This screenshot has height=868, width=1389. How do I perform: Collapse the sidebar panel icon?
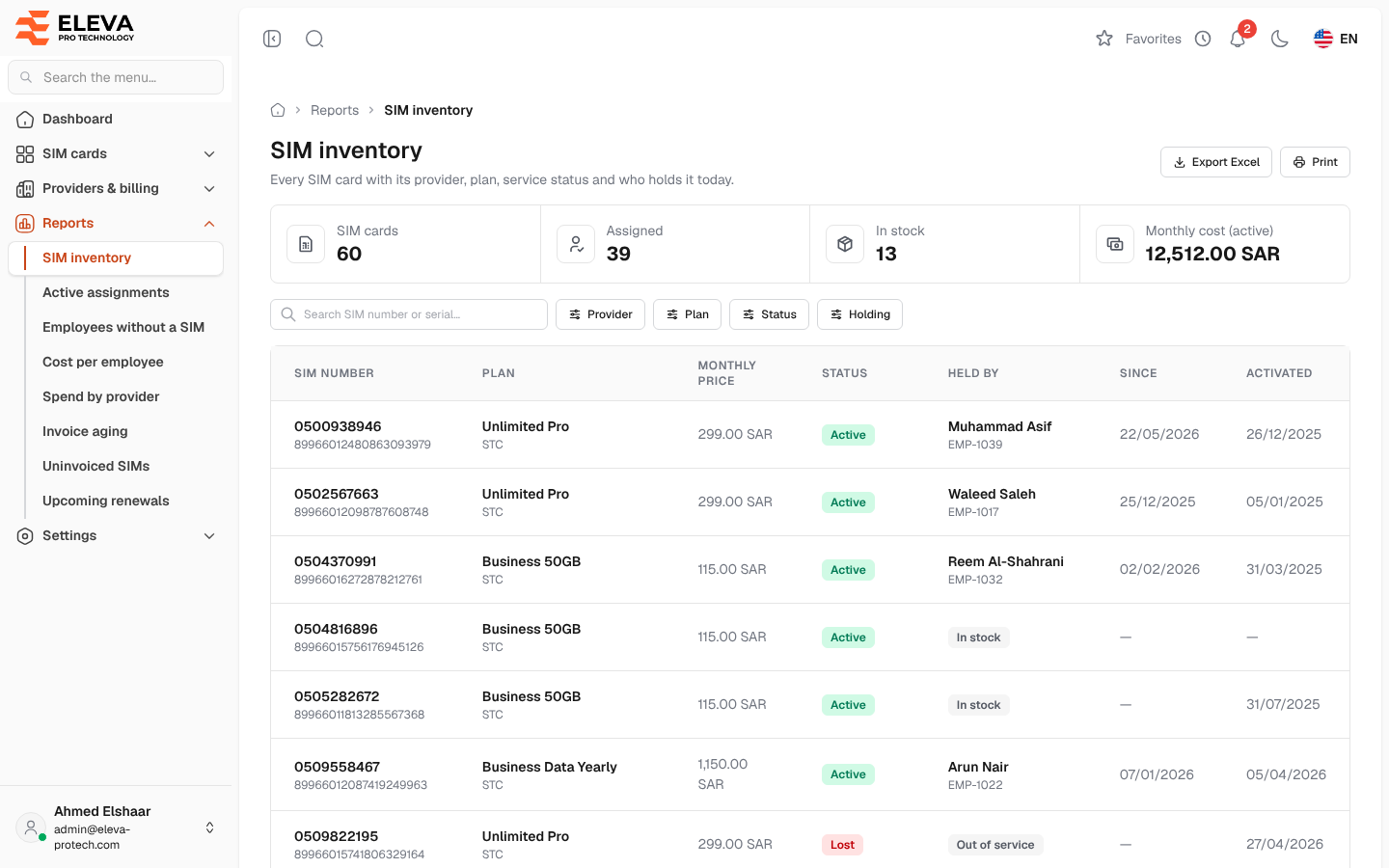pyautogui.click(x=272, y=39)
